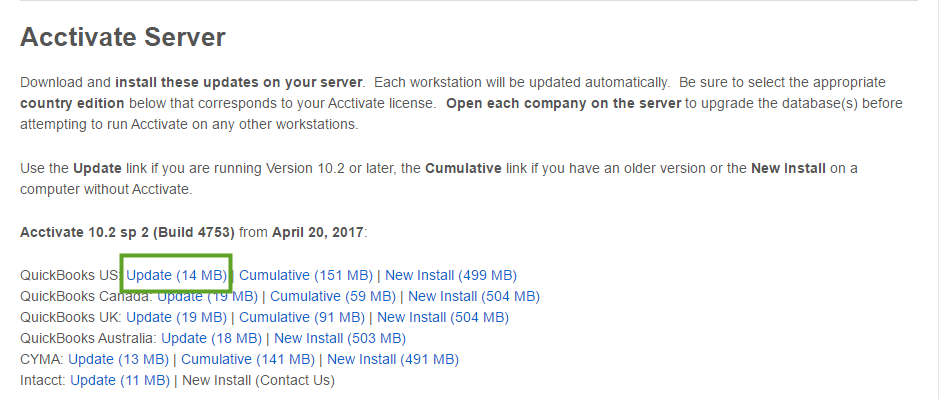The height and width of the screenshot is (399, 939).
Task: Click CYMA New Install (491 MB)
Action: click(x=393, y=359)
